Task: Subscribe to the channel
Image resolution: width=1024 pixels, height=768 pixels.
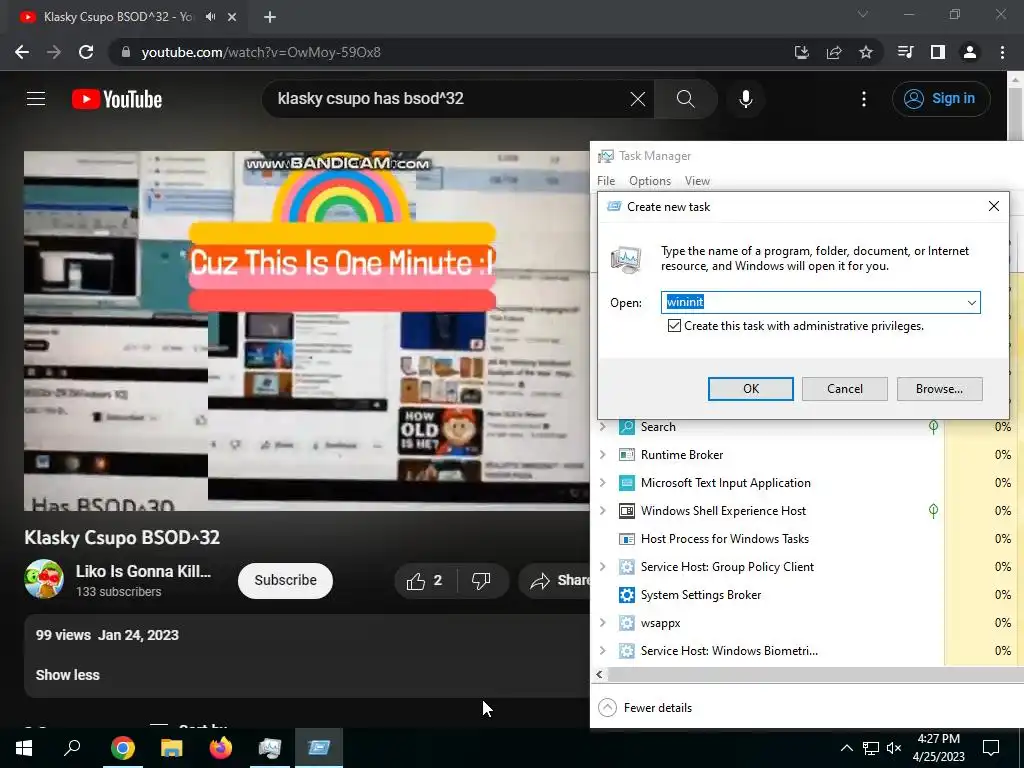Action: click(x=285, y=581)
